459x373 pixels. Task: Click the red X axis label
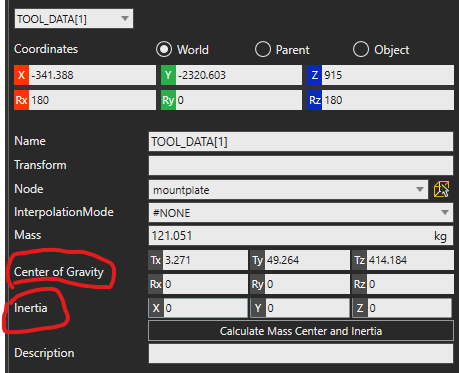click(x=21, y=75)
